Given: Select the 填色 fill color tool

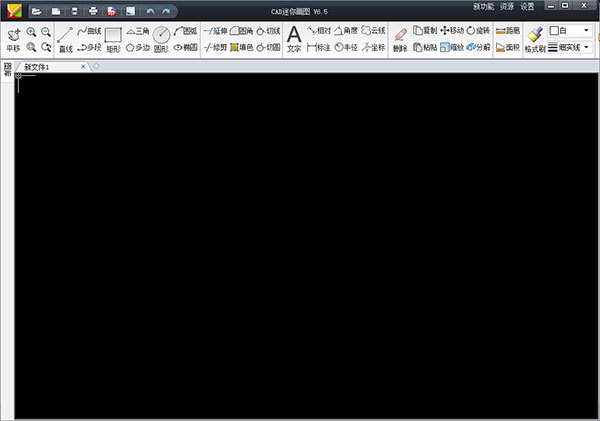Looking at the screenshot, I should click(x=241, y=47).
